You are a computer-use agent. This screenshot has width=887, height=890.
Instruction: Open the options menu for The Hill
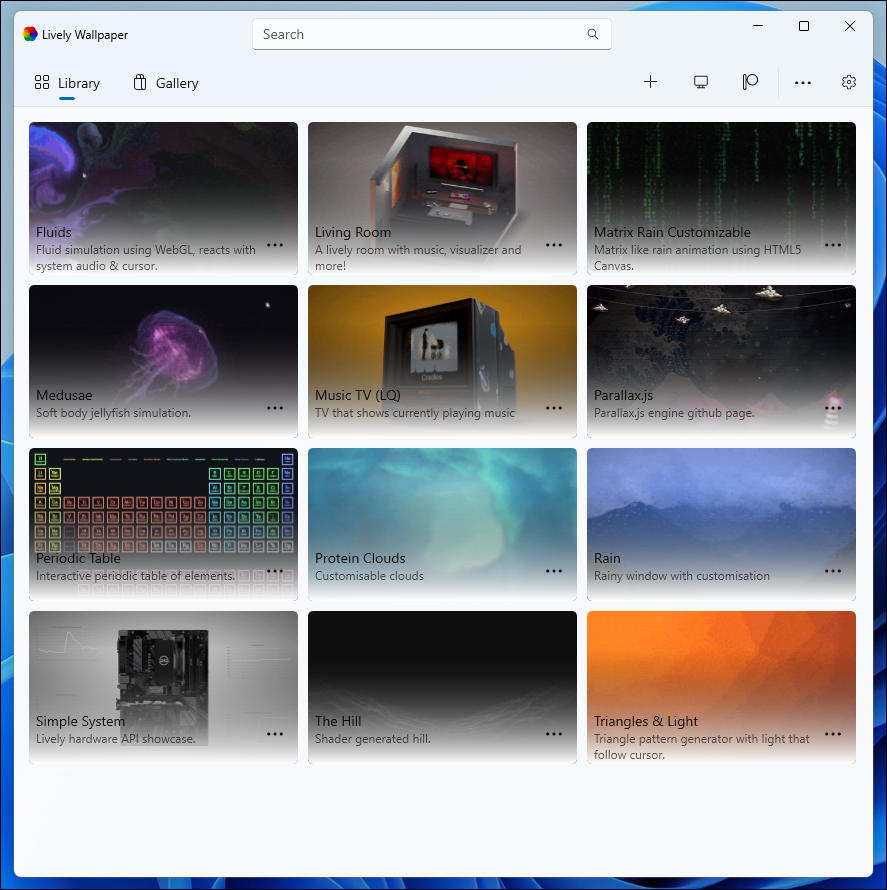pyautogui.click(x=554, y=733)
